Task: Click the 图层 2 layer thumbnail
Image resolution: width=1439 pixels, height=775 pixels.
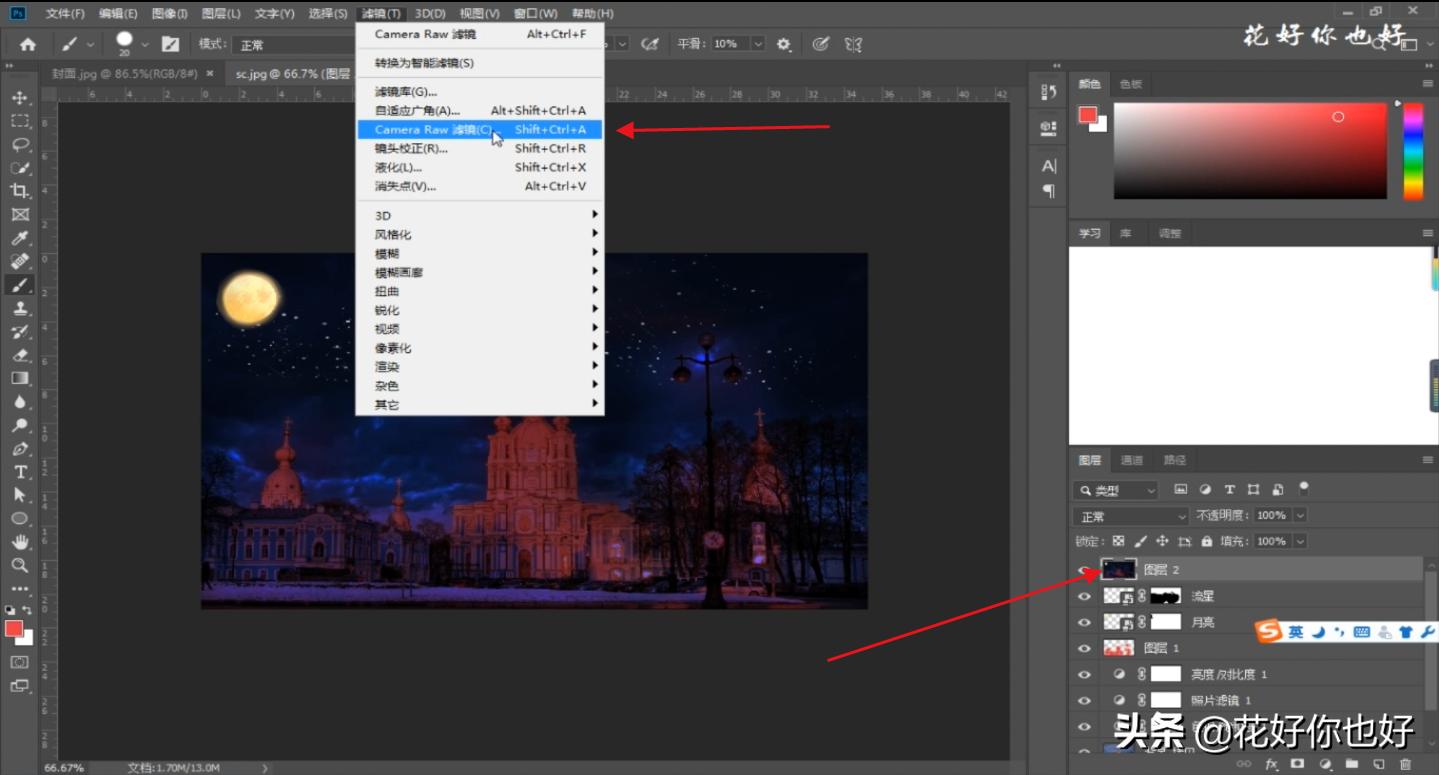Action: click(1118, 568)
